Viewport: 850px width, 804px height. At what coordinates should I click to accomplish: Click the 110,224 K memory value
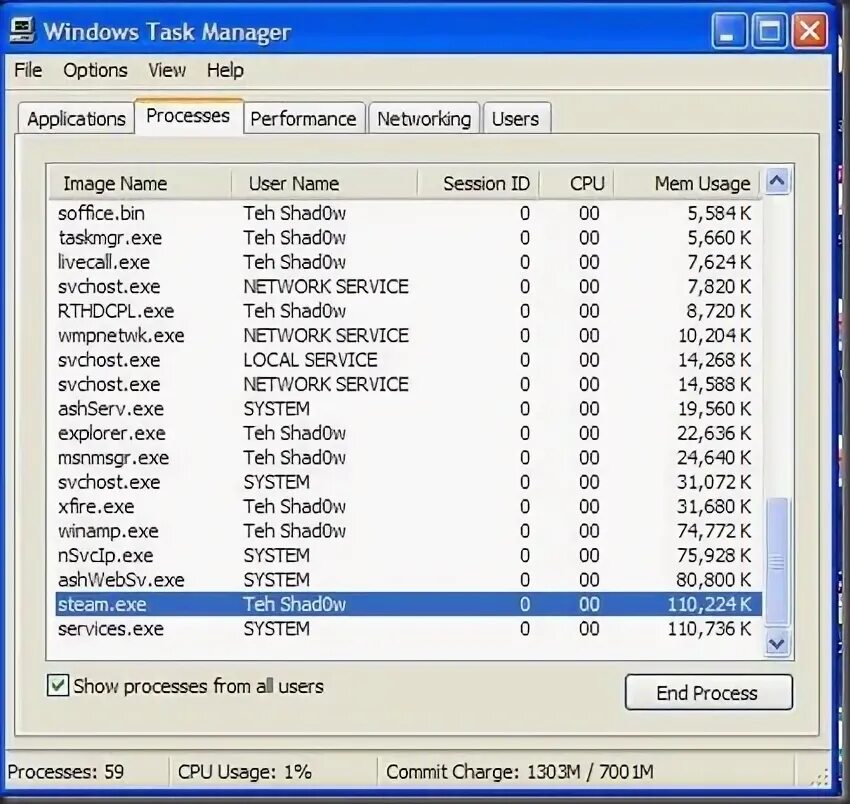(709, 604)
